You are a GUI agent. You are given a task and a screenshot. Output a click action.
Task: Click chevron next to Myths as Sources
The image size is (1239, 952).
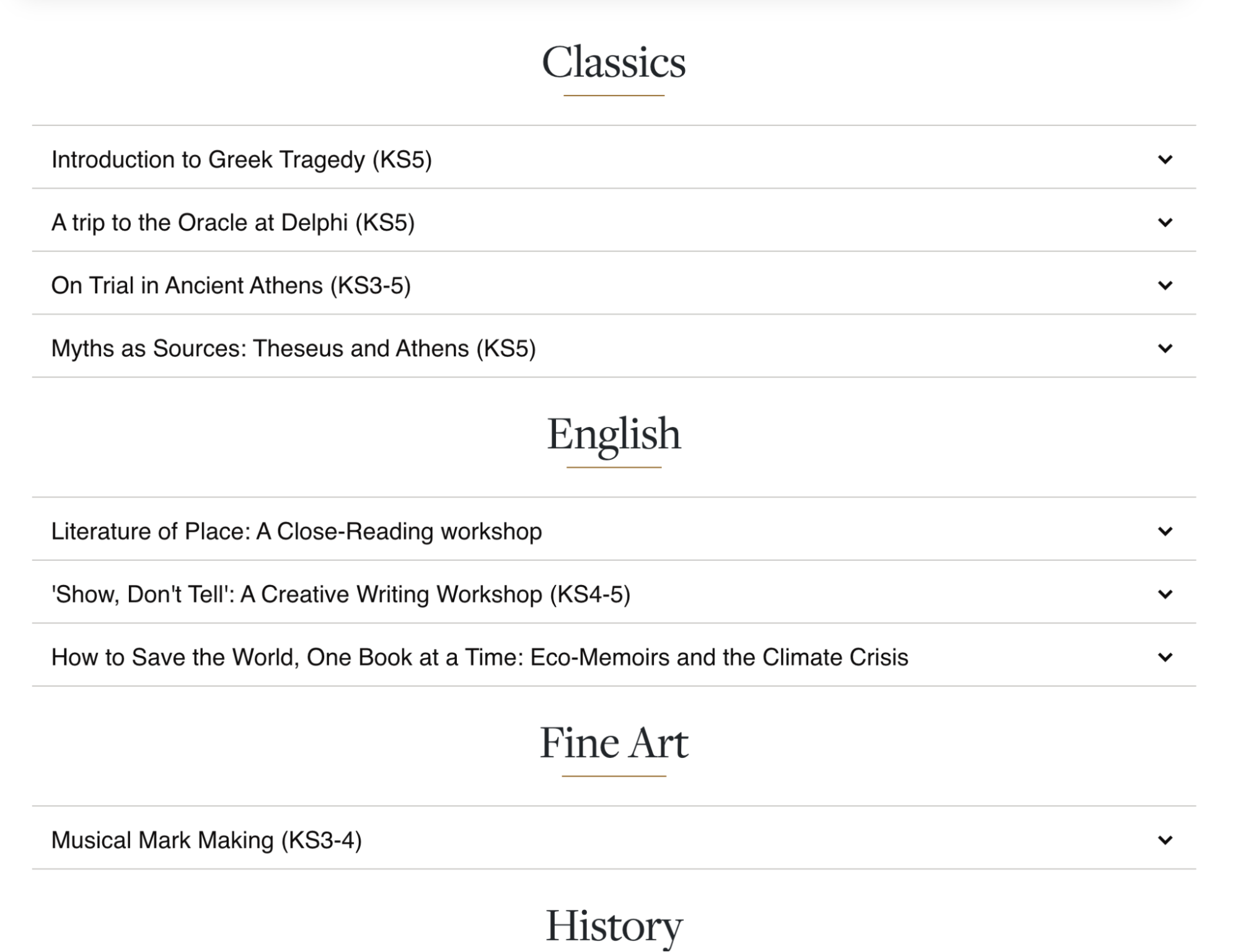click(1165, 348)
